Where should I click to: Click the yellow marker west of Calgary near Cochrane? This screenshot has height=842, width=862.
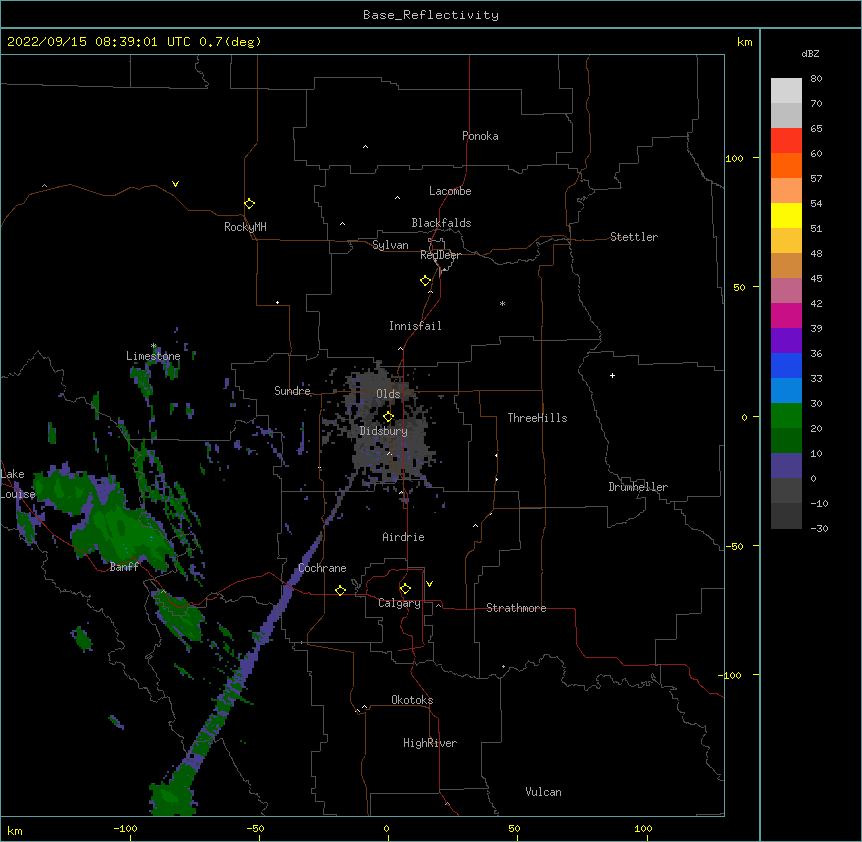[x=340, y=590]
